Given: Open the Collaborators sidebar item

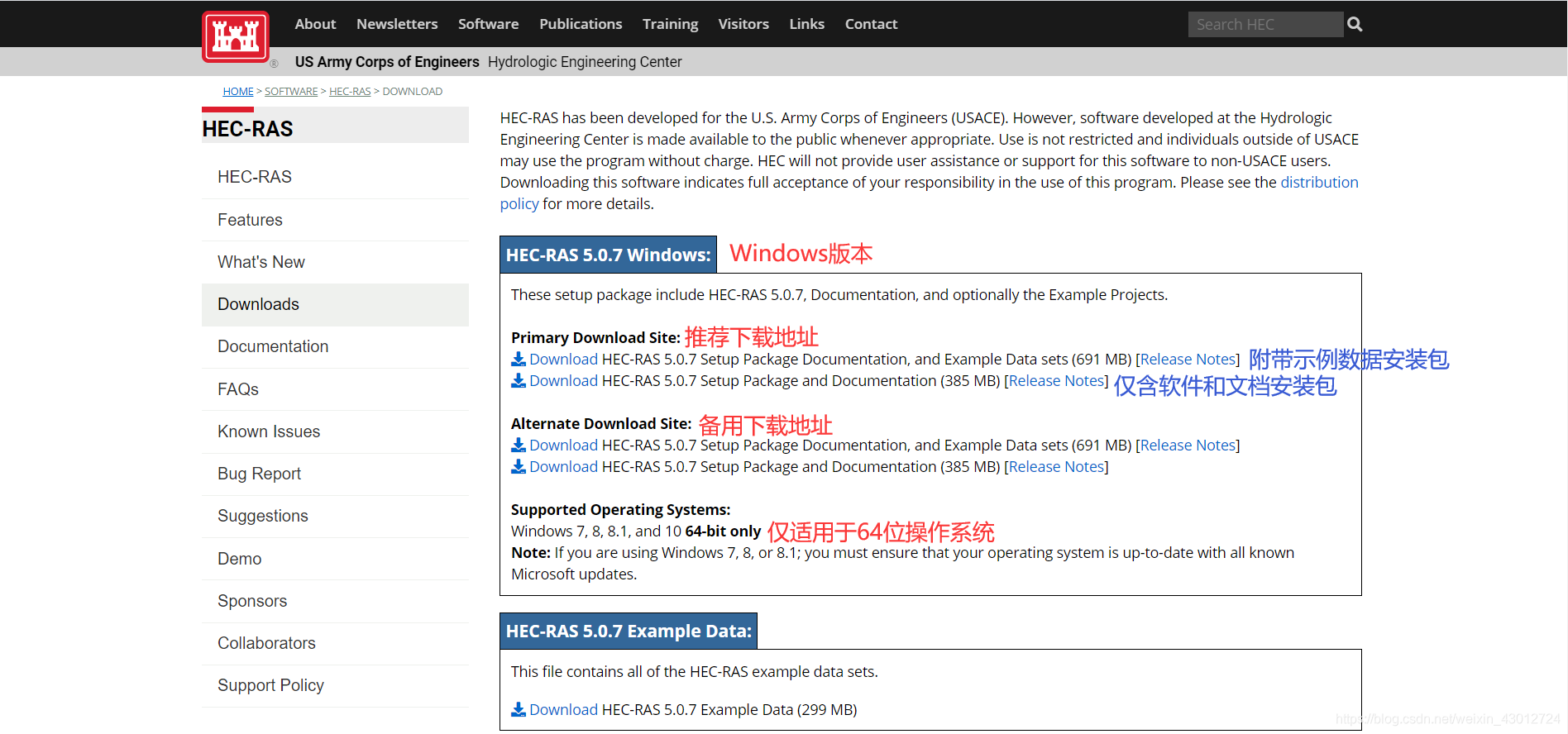Looking at the screenshot, I should [335, 643].
